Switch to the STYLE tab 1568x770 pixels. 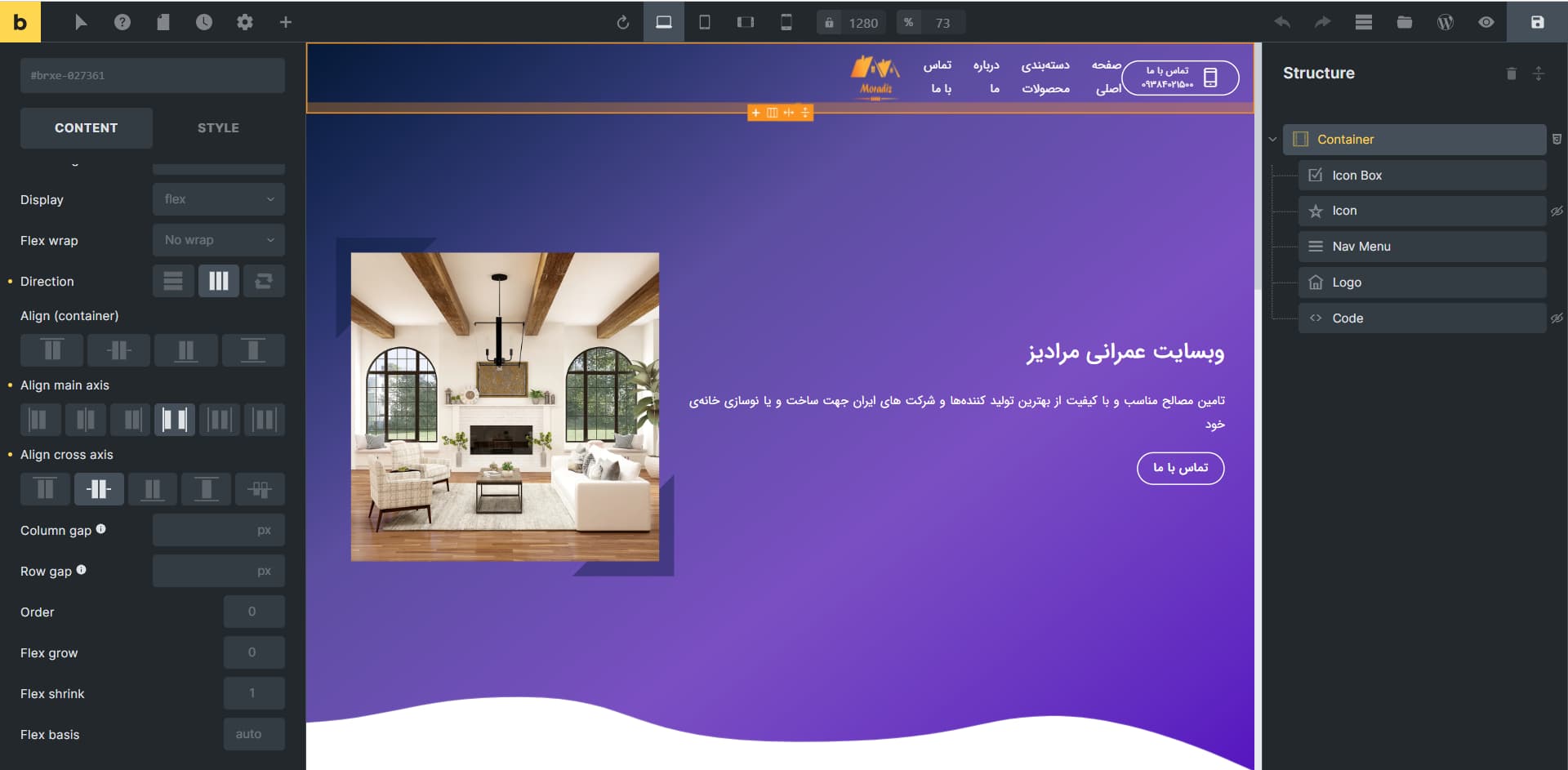click(218, 128)
